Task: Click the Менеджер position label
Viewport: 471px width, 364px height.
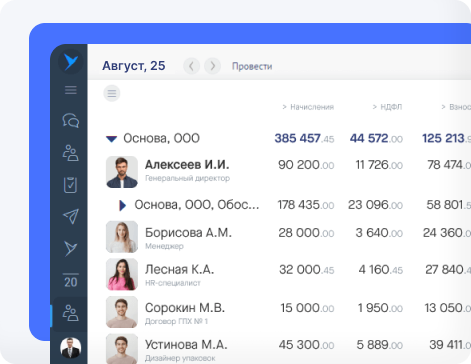Action: click(x=164, y=246)
